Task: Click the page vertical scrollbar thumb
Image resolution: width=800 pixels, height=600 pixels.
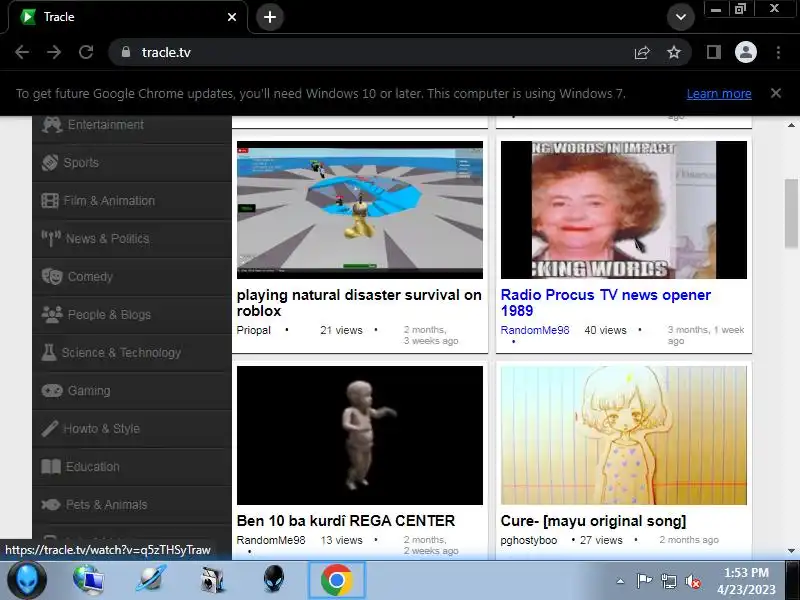Action: 791,213
